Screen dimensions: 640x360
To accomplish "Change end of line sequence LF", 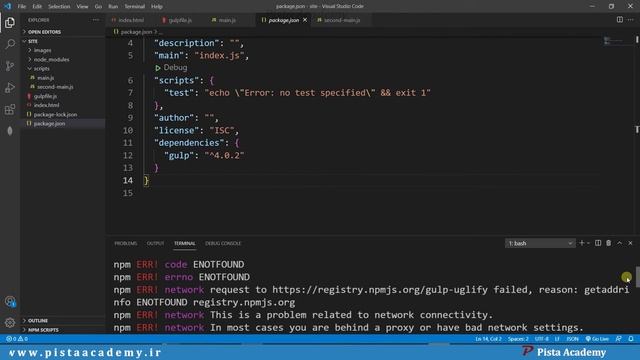I will [557, 339].
